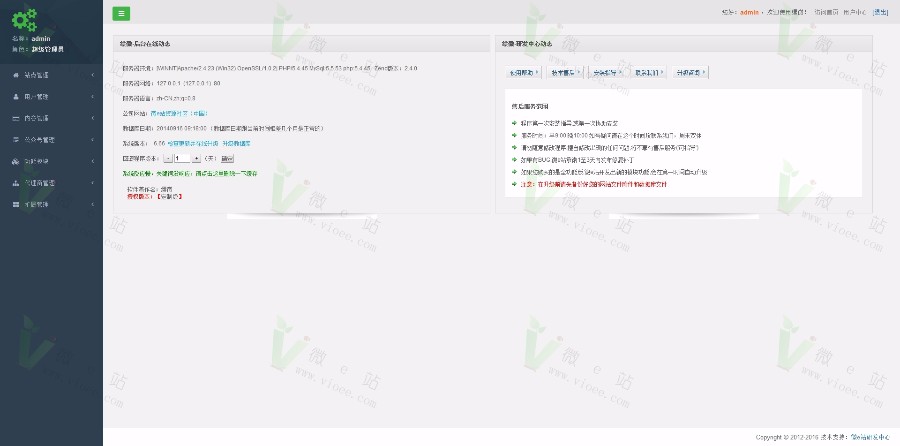Click the red authorization status text
This screenshot has width=900, height=446.
pyautogui.click(x=154, y=196)
